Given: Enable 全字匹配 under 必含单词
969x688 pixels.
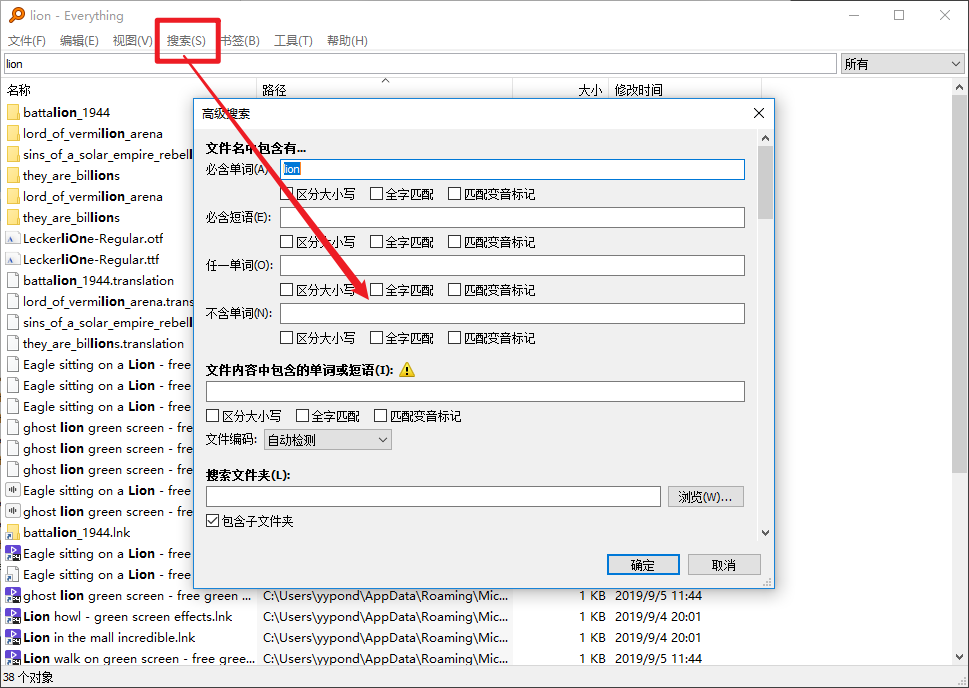Looking at the screenshot, I should pos(376,194).
